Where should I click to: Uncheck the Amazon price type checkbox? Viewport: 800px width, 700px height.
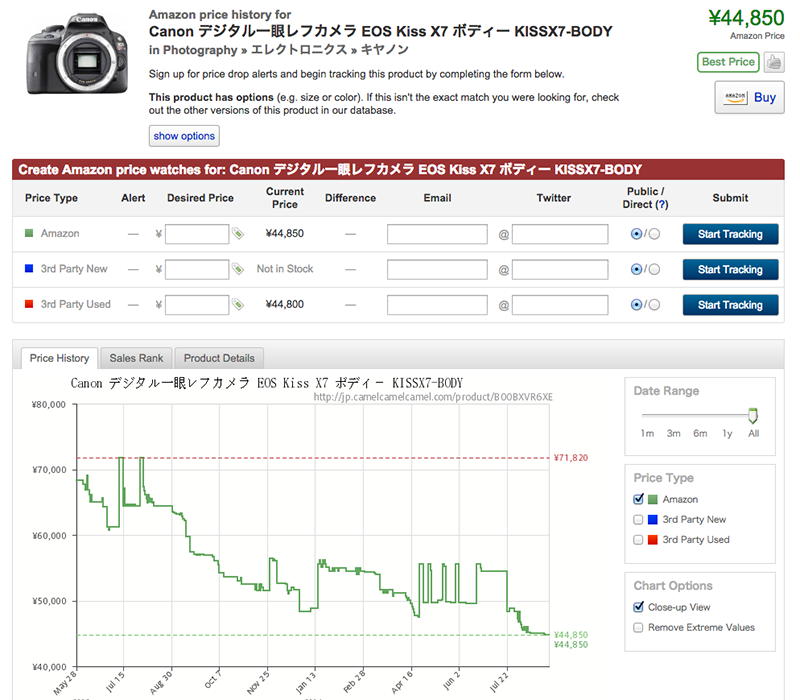click(x=638, y=499)
